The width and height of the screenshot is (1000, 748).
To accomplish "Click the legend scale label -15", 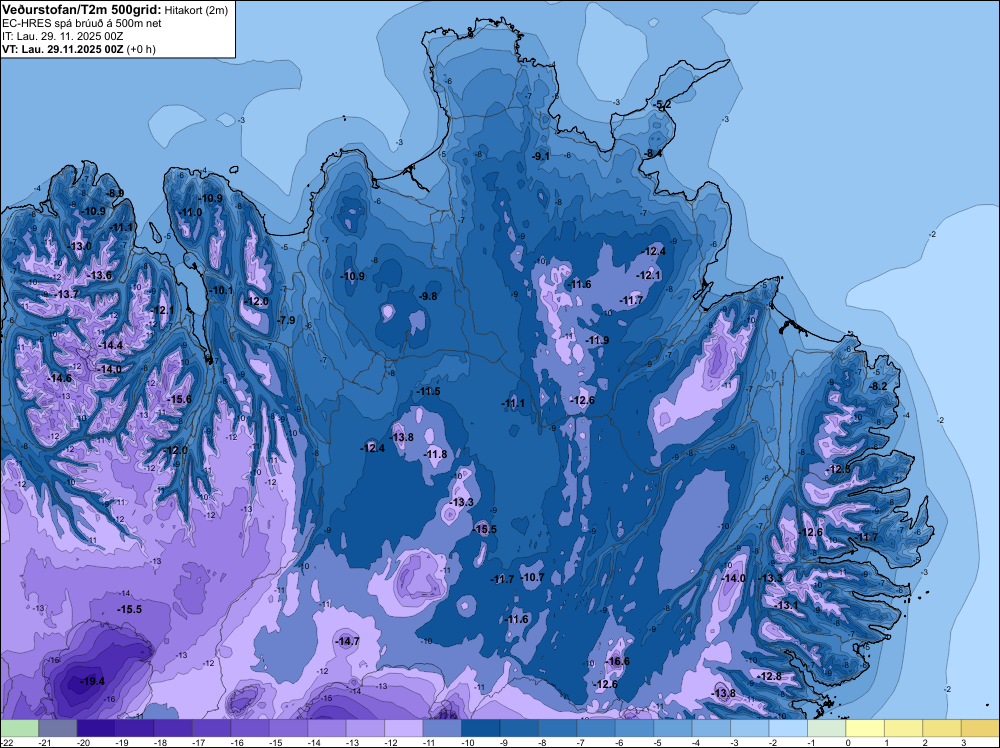I will pyautogui.click(x=276, y=743).
